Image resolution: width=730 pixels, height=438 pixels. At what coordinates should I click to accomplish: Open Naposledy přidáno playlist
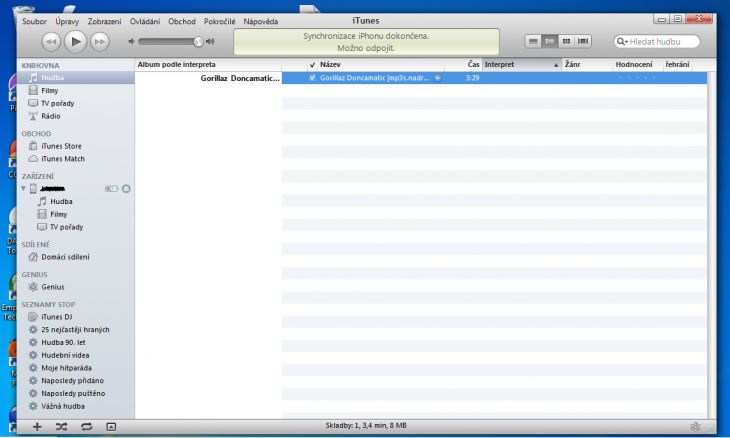76,381
